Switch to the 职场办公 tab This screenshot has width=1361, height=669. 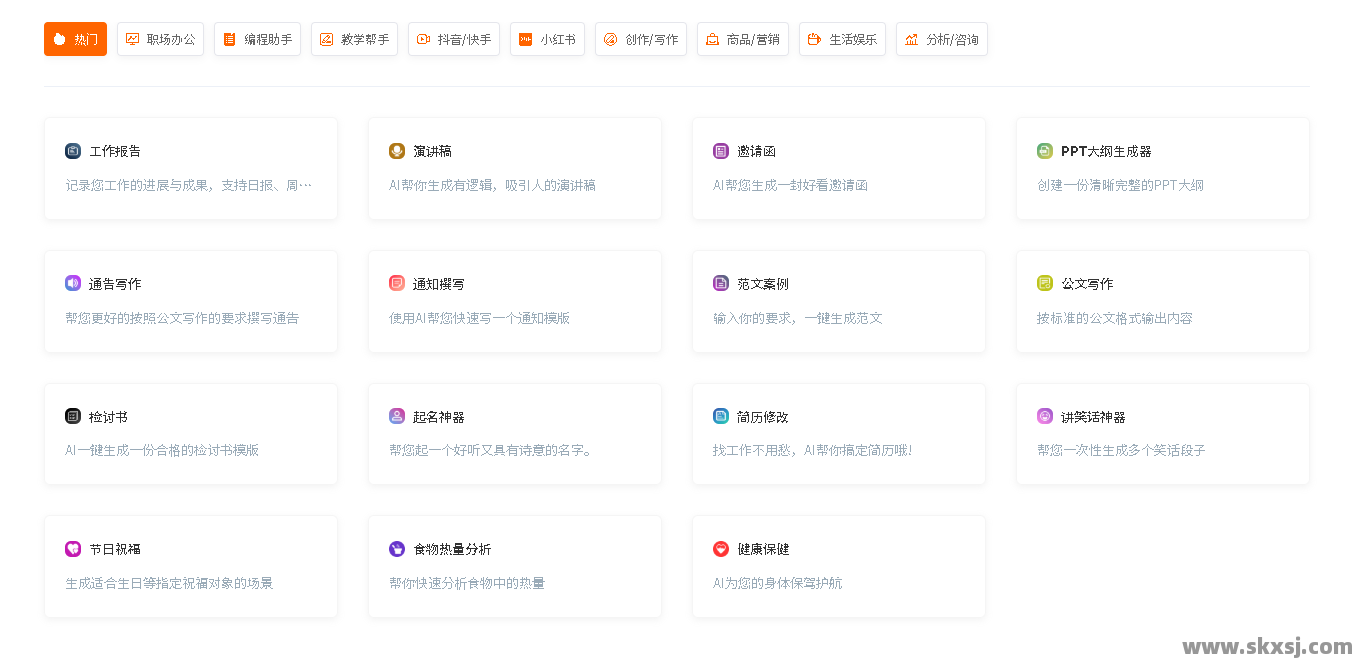coord(160,39)
